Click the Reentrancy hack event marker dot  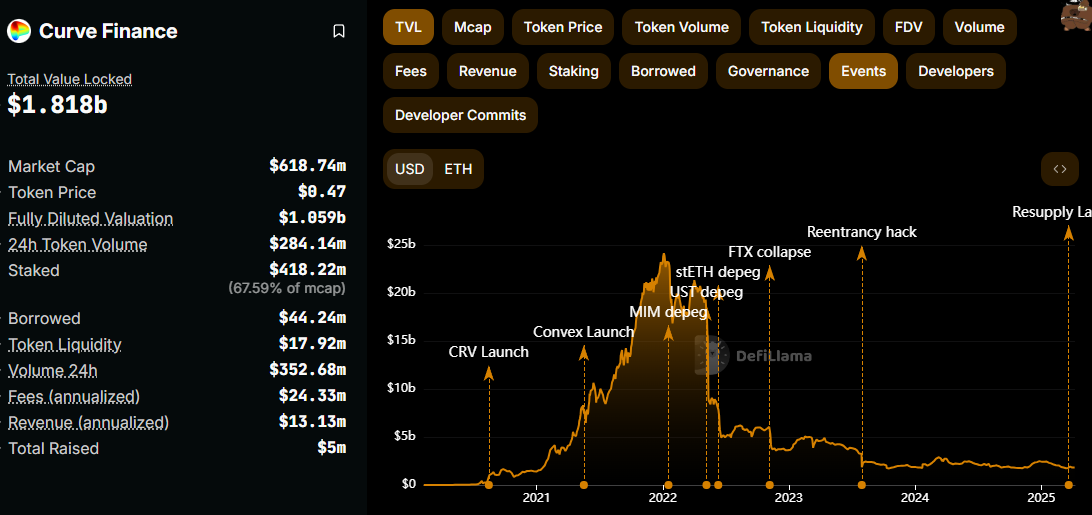[x=862, y=485]
